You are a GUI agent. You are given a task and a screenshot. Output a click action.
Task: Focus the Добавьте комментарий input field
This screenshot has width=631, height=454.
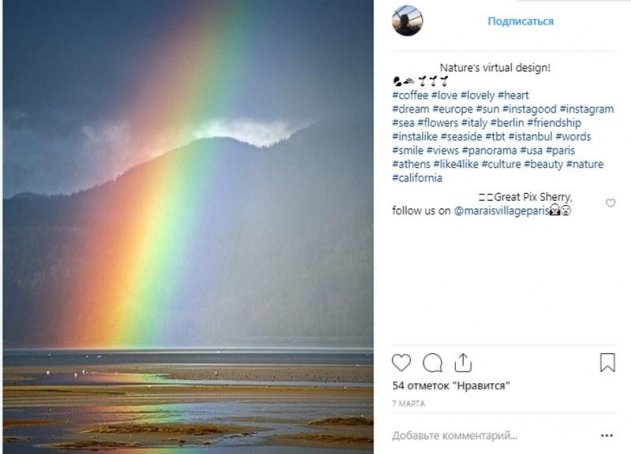pos(495,435)
